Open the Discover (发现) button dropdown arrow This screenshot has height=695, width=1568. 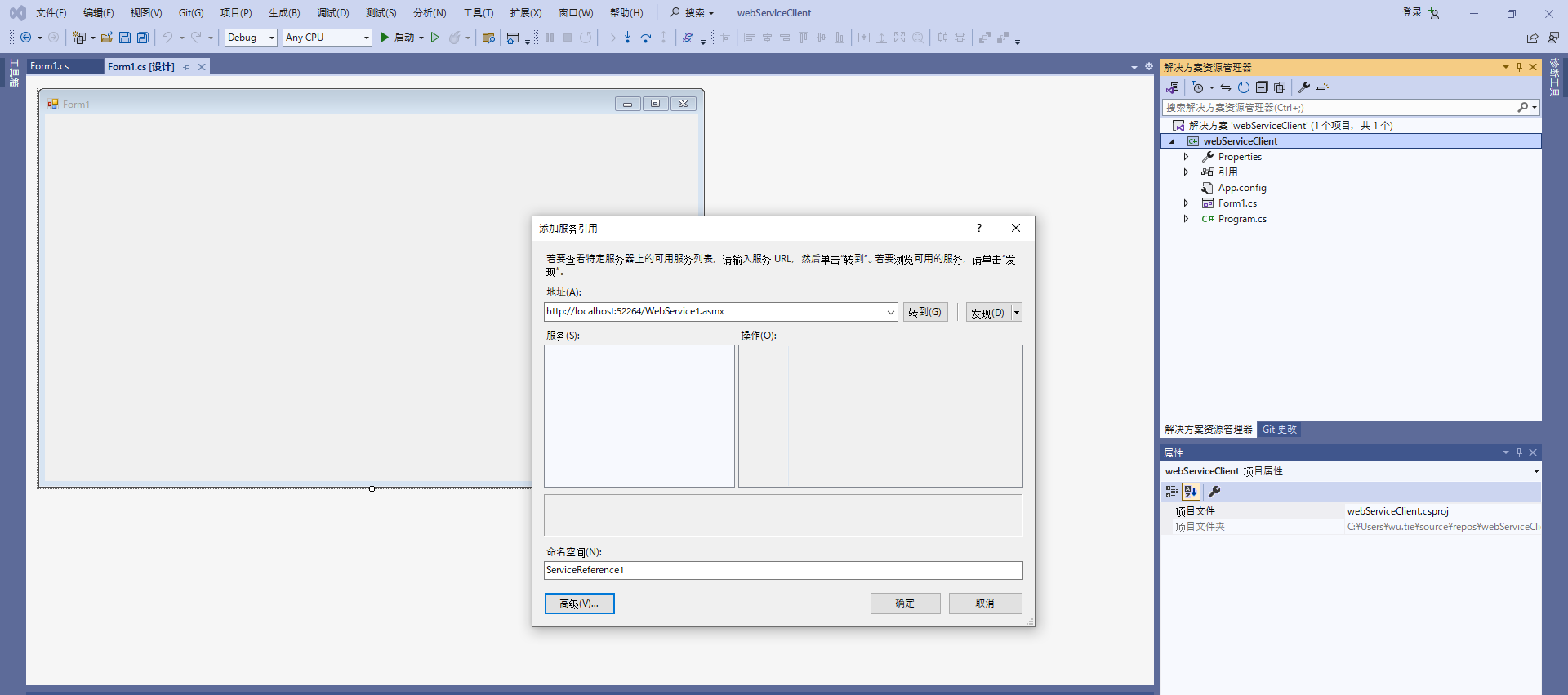[1017, 312]
